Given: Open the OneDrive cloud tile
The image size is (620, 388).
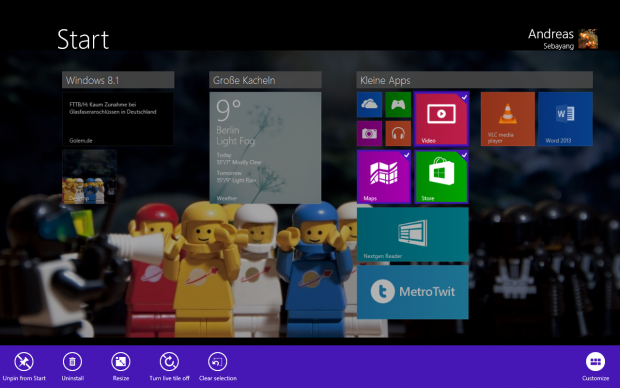Looking at the screenshot, I should coord(370,105).
